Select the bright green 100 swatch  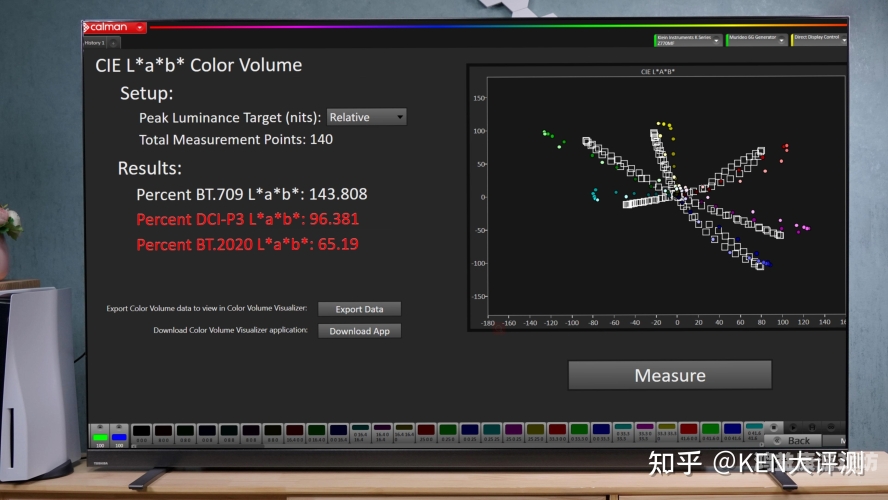(x=100, y=437)
